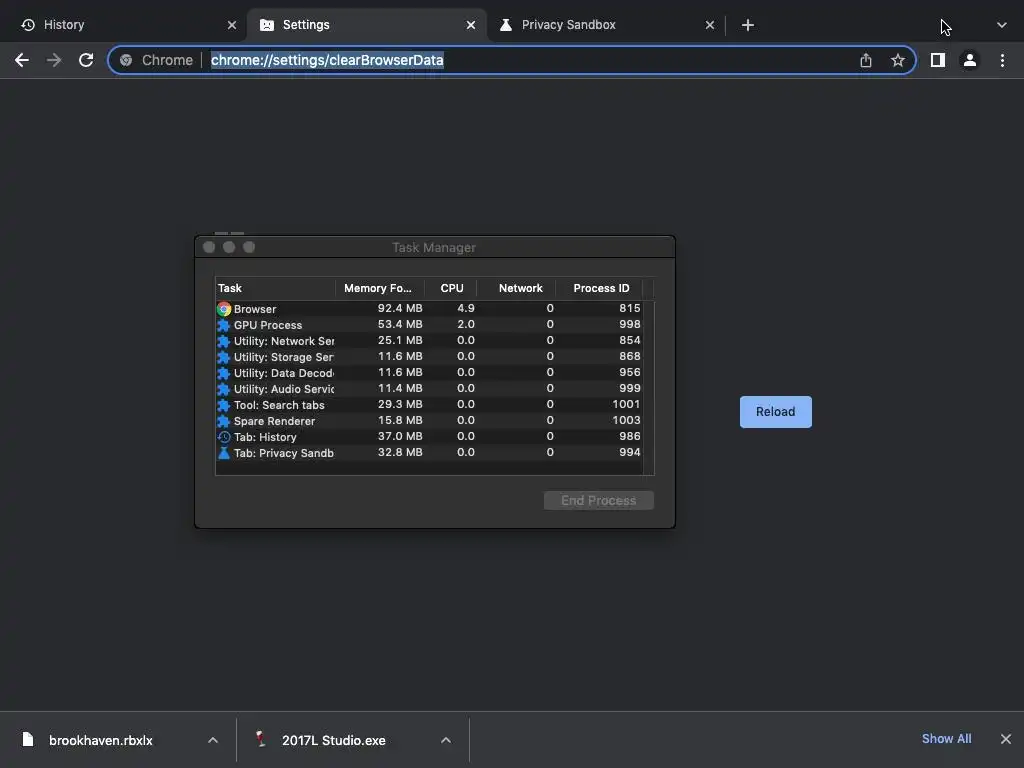Switch to the Privacy Sandbox tab
This screenshot has height=768, width=1024.
[606, 25]
